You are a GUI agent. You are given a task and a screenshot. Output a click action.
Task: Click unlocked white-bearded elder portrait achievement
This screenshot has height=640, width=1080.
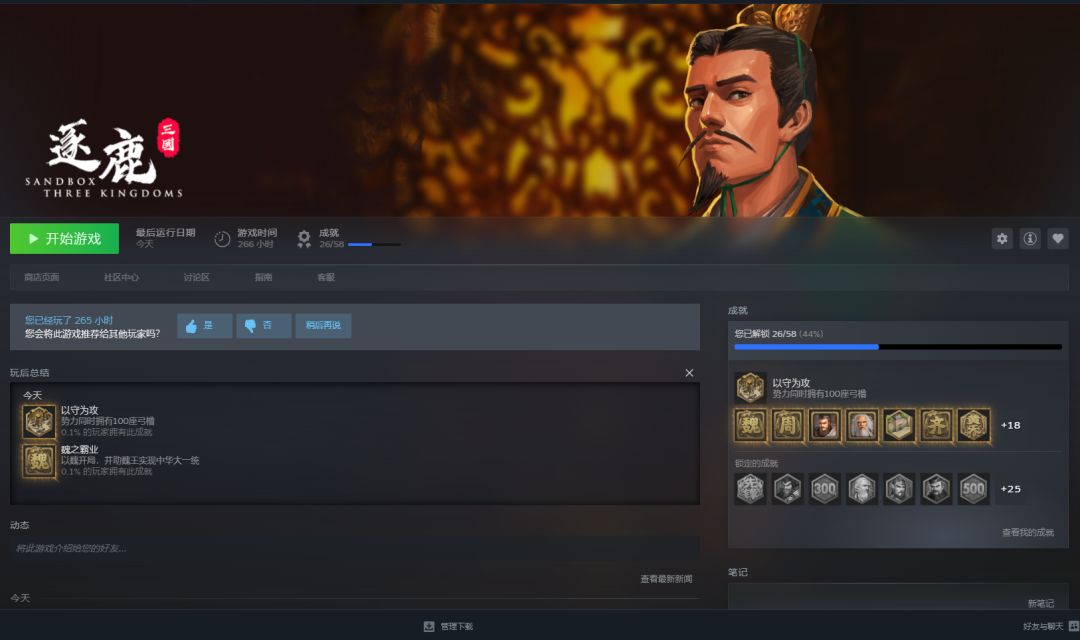pos(862,426)
